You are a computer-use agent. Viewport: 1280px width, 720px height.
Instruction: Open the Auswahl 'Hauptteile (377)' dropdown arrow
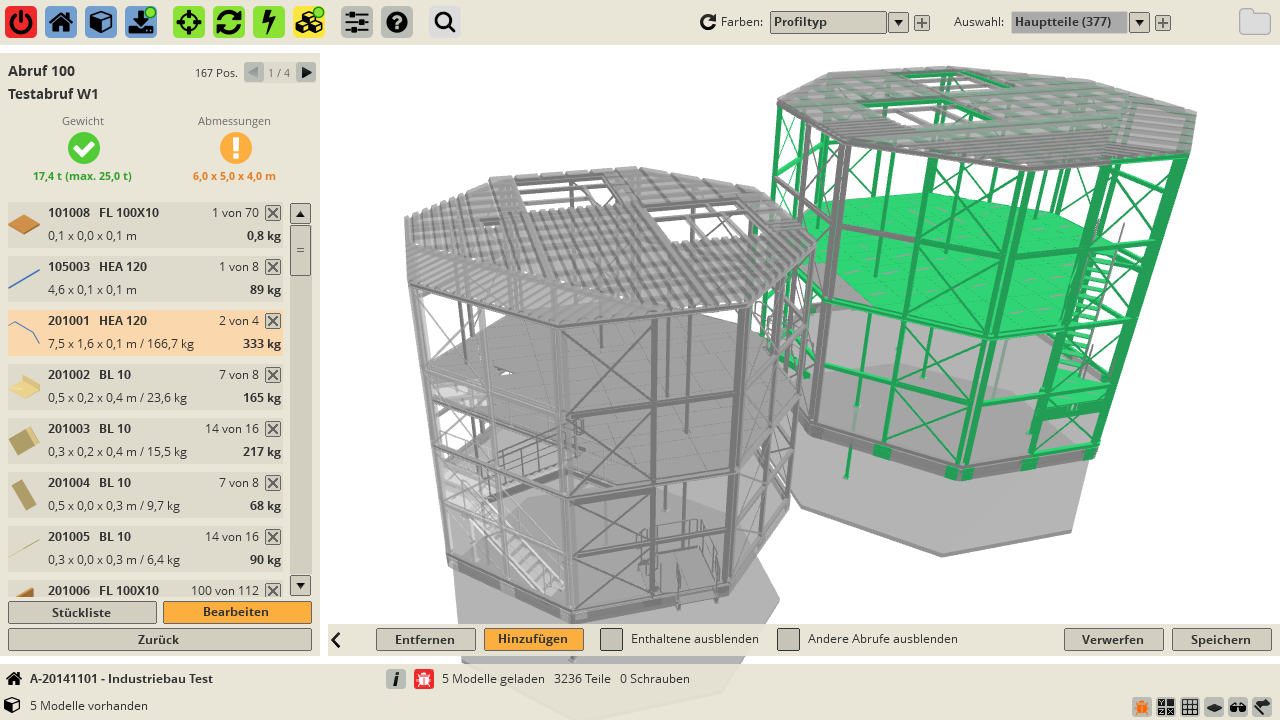pos(1139,23)
